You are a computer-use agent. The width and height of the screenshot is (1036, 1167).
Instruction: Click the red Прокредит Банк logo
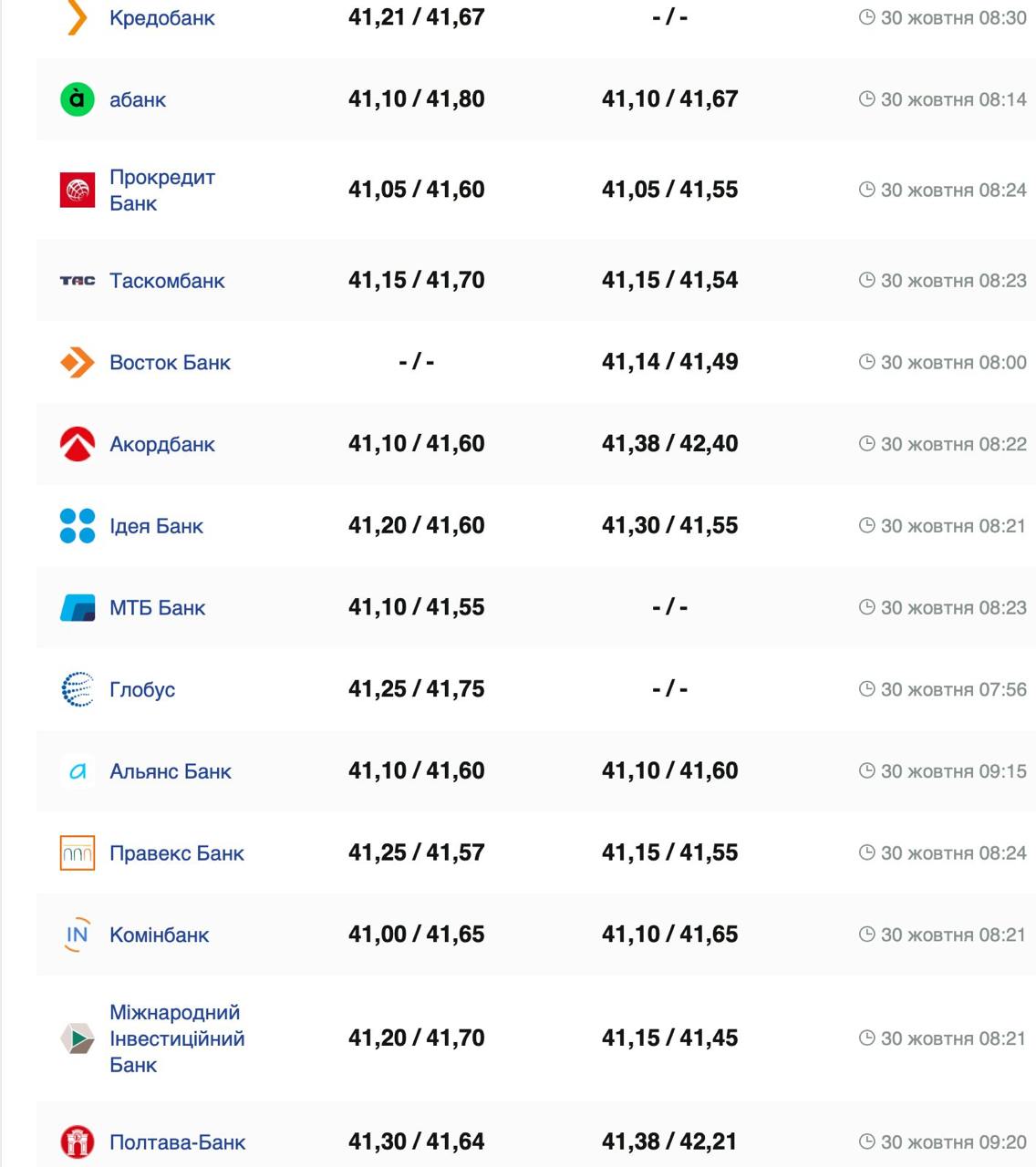[78, 190]
